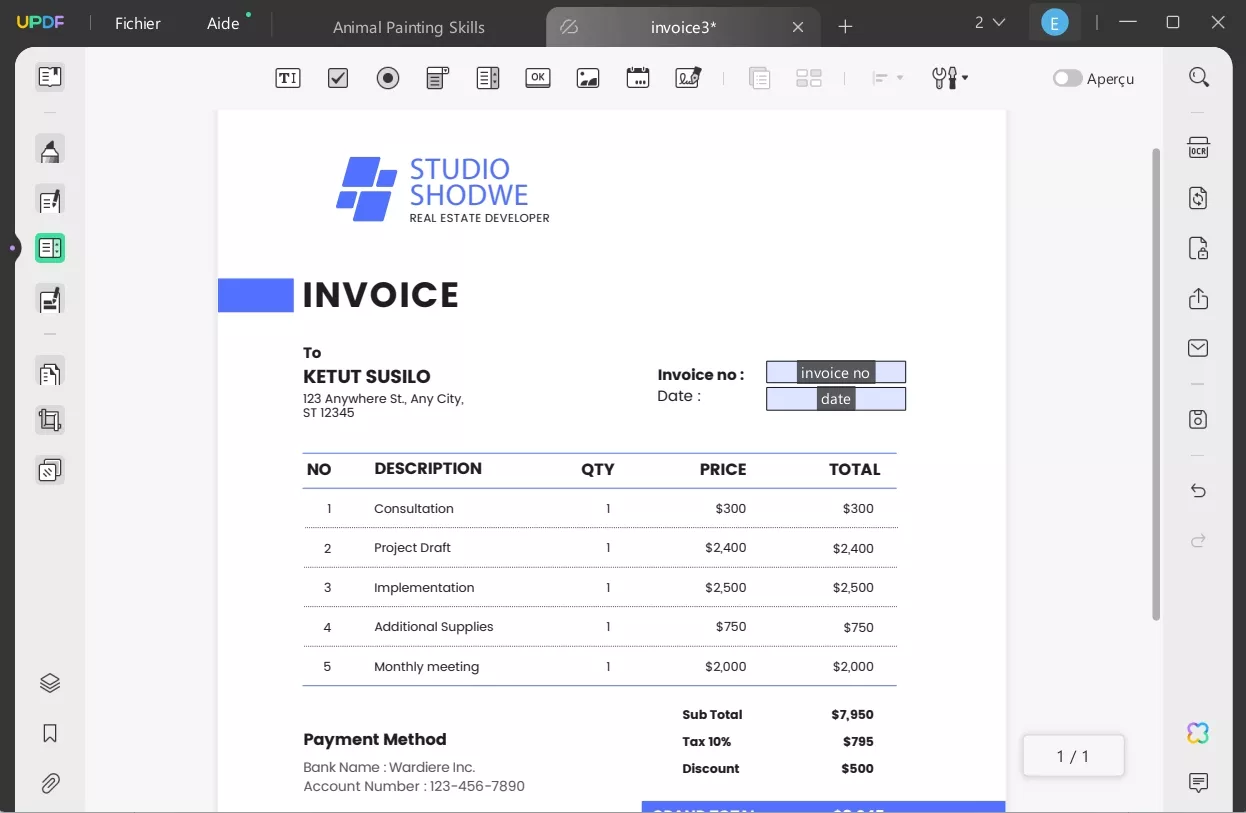Image resolution: width=1246 pixels, height=813 pixels.
Task: Open the Attachments paperclip panel
Action: click(x=50, y=784)
